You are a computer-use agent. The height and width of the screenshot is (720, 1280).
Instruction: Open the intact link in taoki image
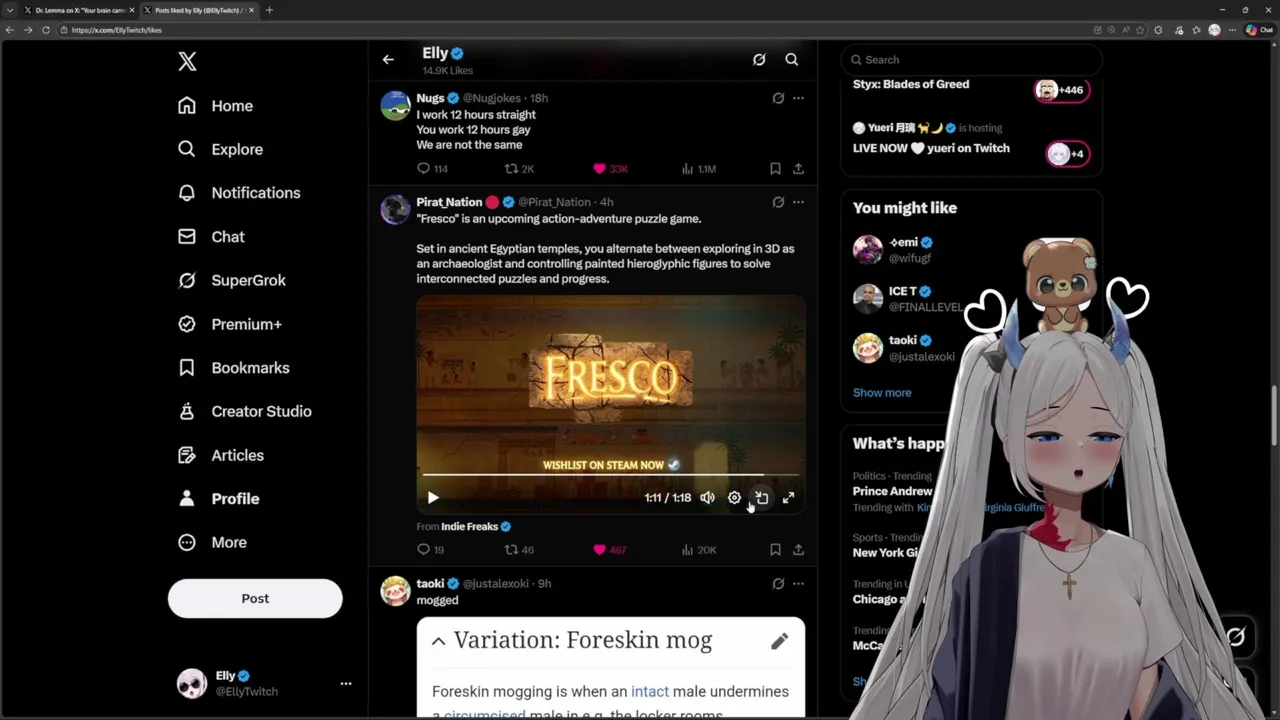[x=650, y=692]
